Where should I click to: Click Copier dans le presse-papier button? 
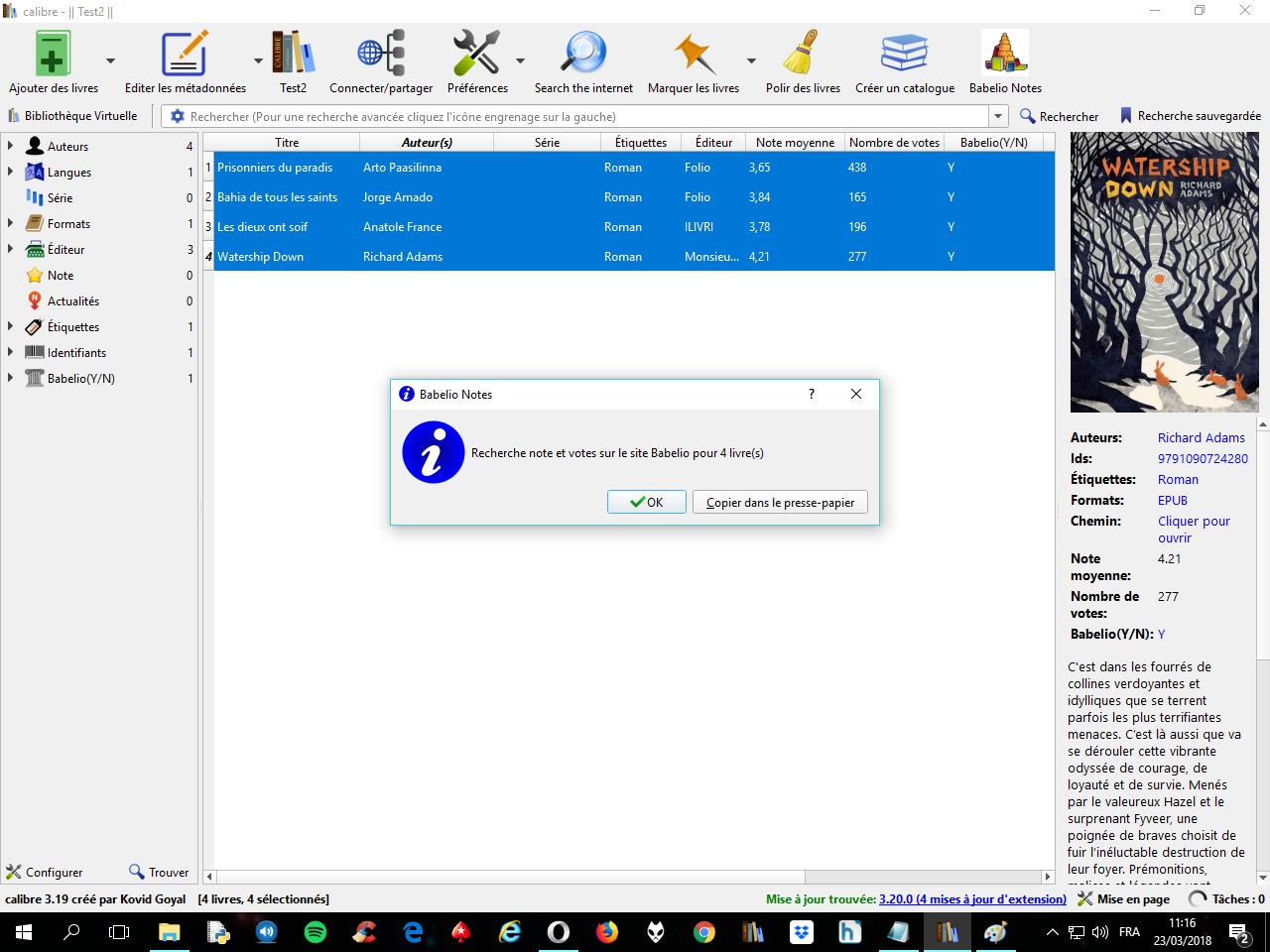[x=780, y=502]
